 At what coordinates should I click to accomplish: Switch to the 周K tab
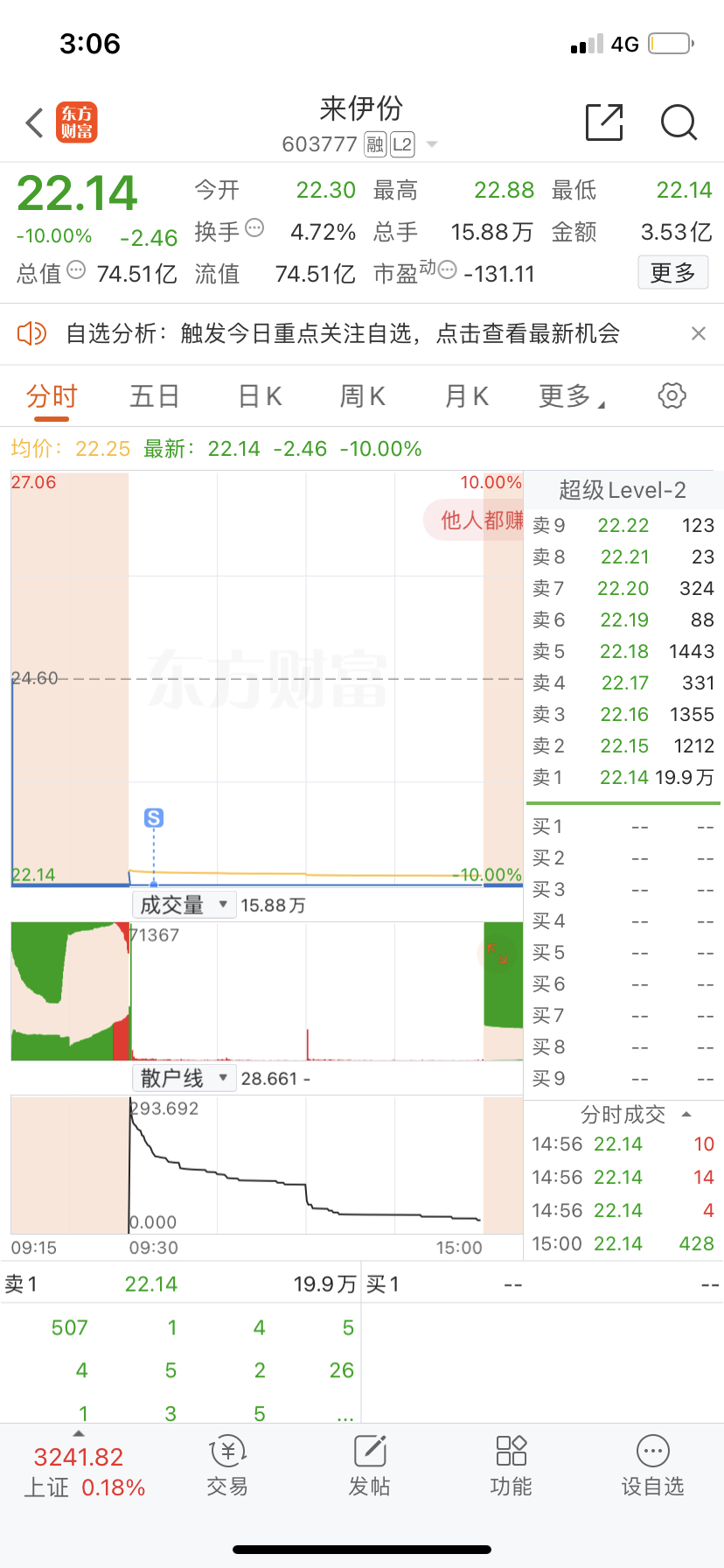point(363,396)
